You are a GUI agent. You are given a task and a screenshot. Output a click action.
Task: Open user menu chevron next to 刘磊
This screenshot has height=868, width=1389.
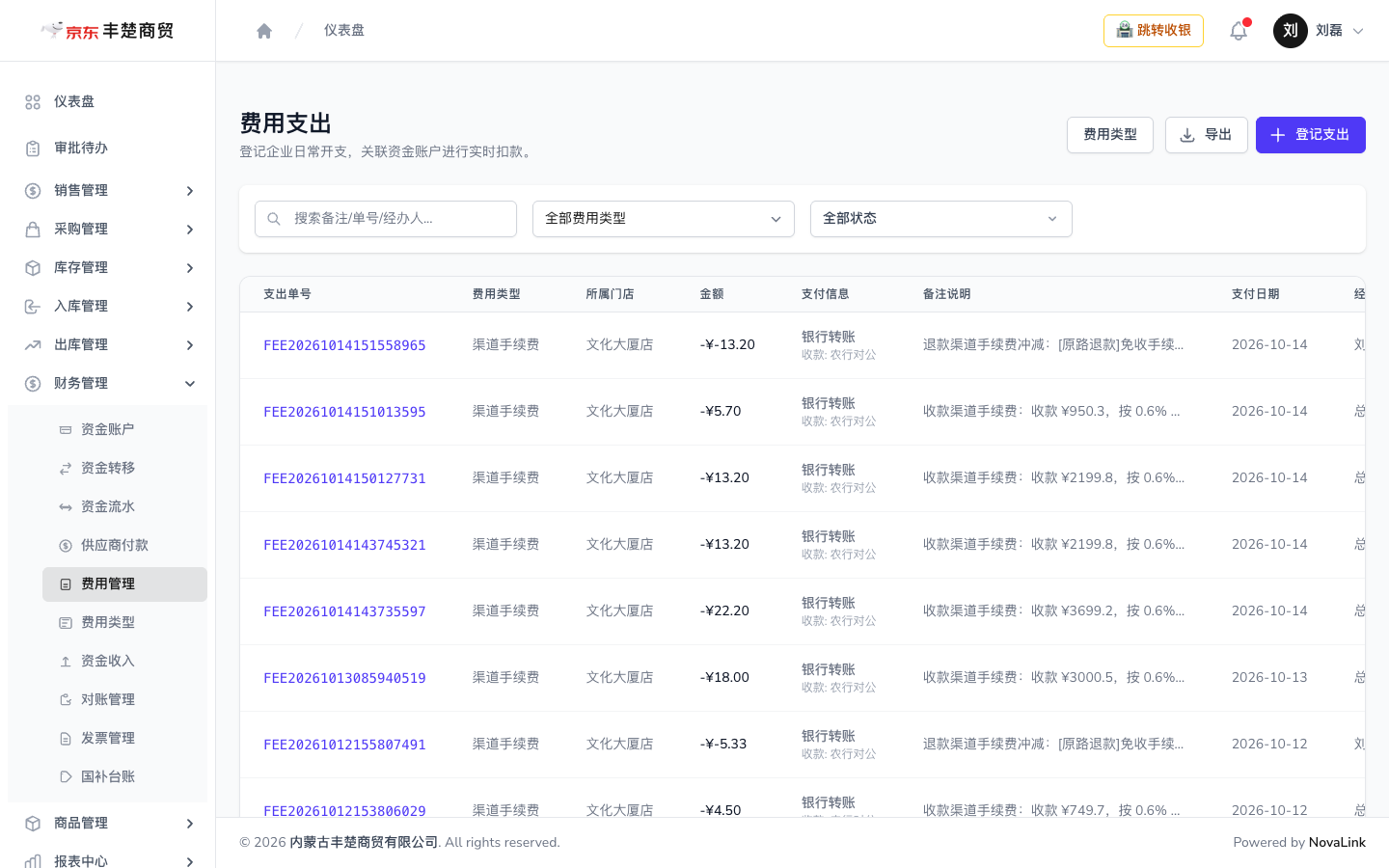1358,31
